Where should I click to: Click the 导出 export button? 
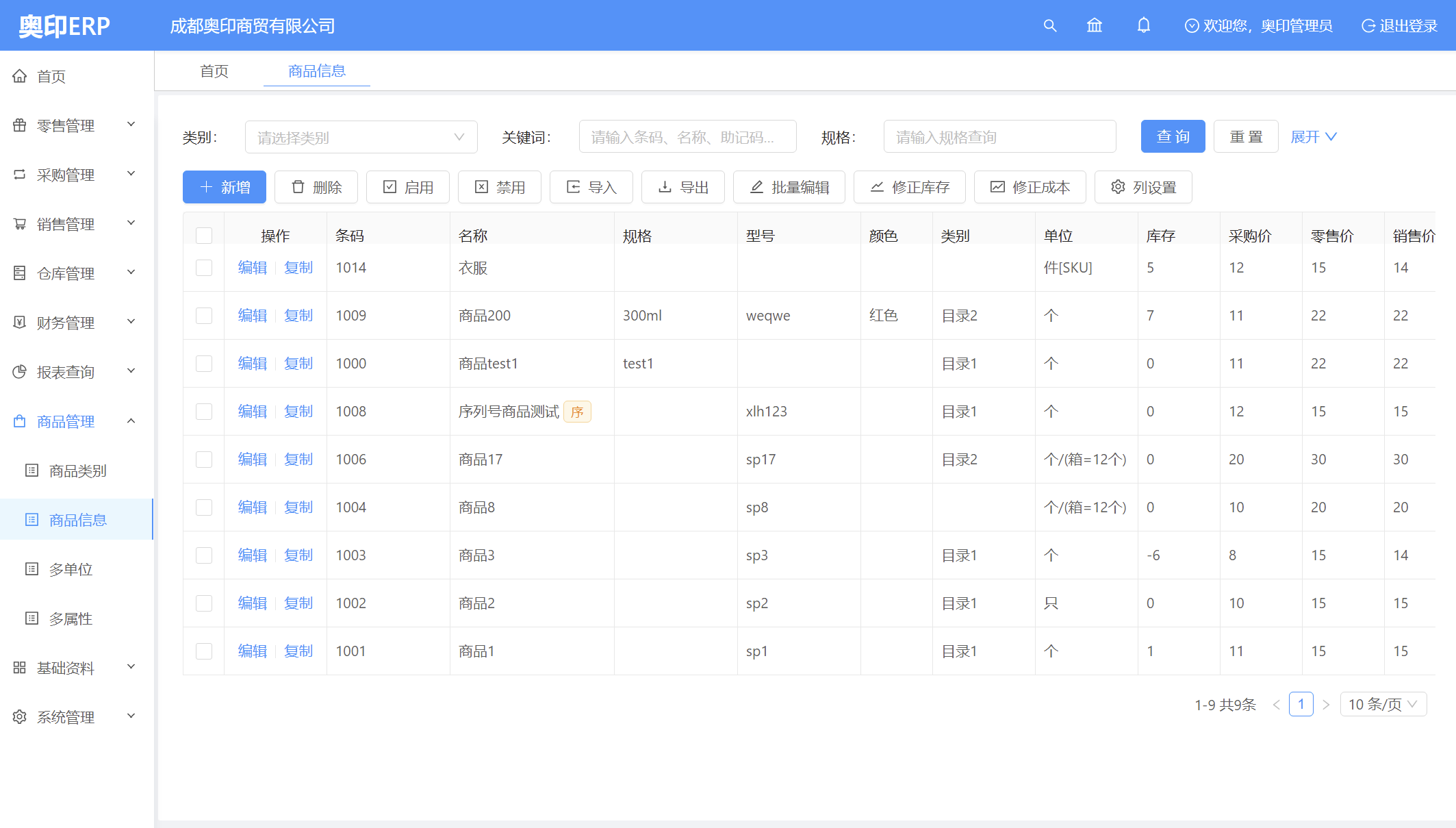(683, 187)
